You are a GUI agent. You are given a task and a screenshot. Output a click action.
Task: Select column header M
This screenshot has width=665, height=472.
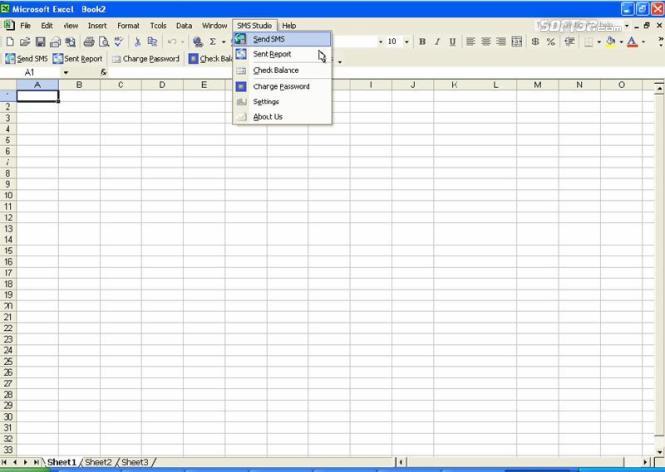point(537,85)
